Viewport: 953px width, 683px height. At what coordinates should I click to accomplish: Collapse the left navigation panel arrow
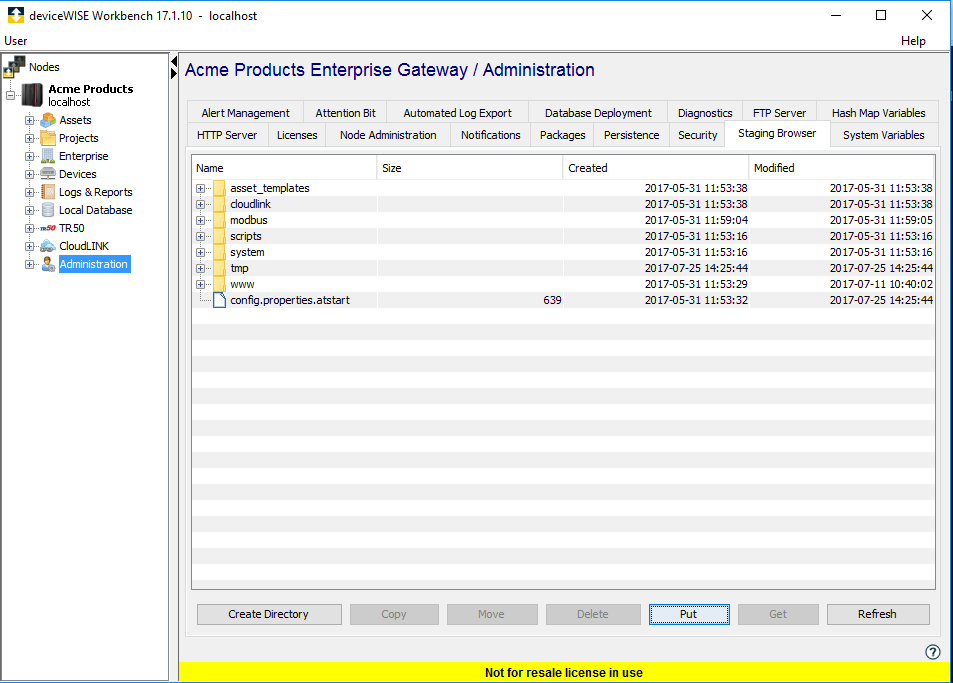(174, 61)
